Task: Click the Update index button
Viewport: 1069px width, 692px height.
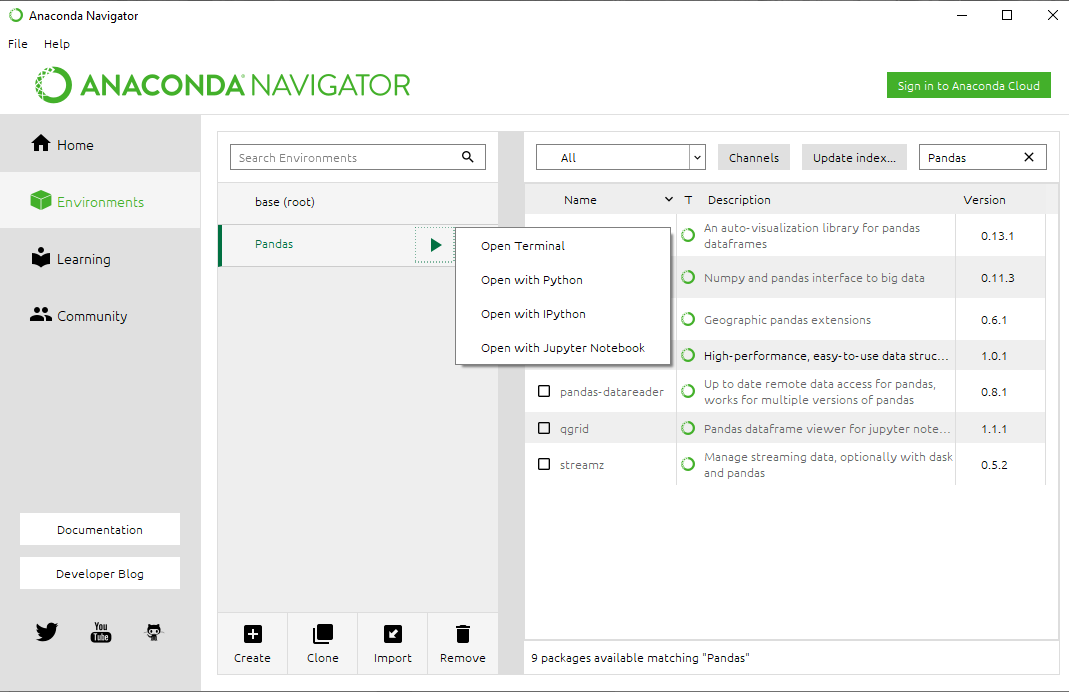Action: click(x=854, y=157)
